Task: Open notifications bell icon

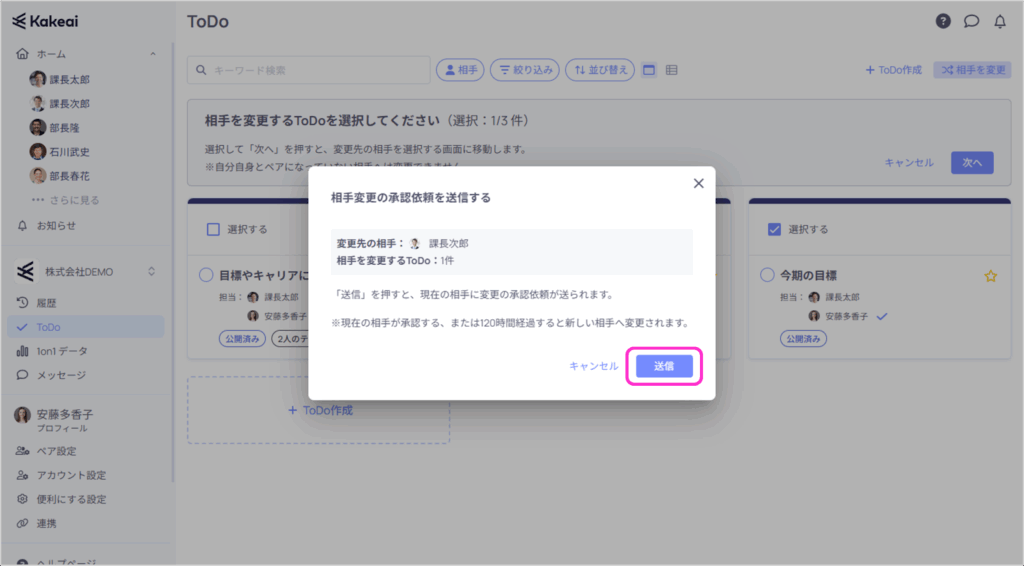Action: point(999,21)
